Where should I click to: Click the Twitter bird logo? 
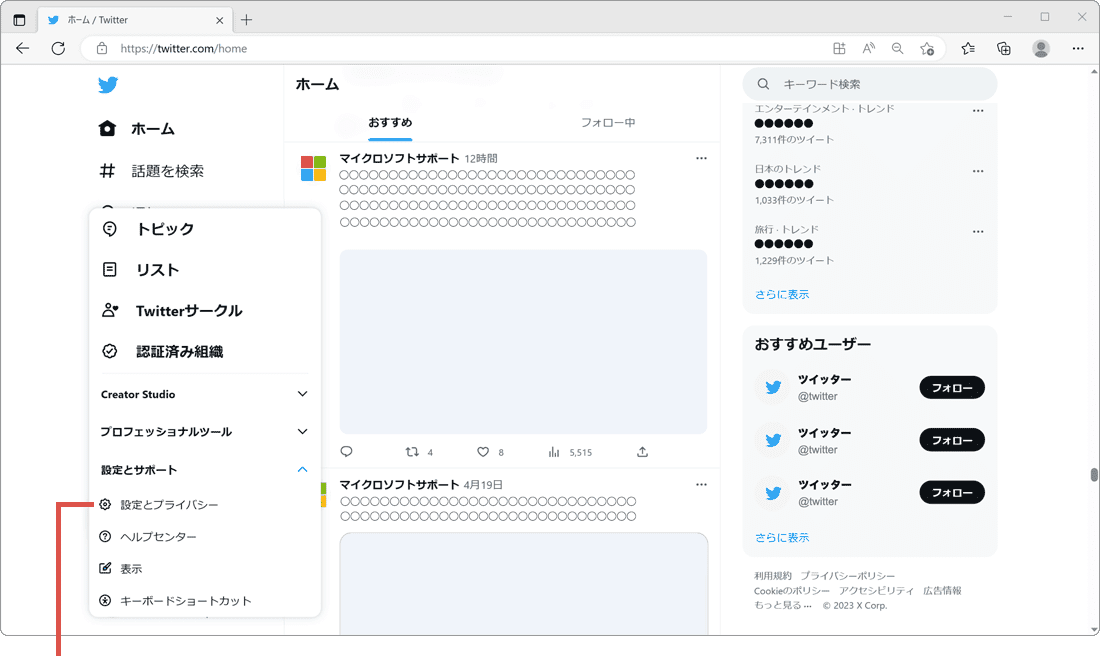pyautogui.click(x=108, y=85)
